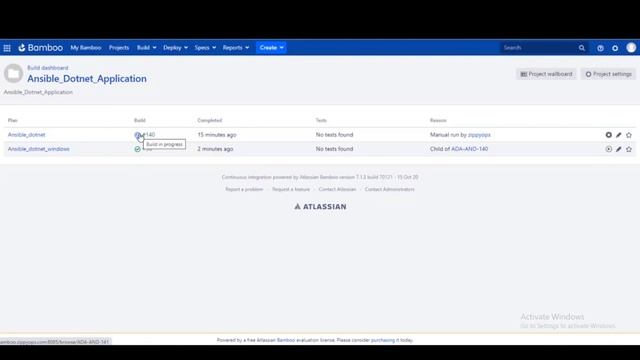Click the '2 minutes ago' completed cell

pyautogui.click(x=215, y=149)
